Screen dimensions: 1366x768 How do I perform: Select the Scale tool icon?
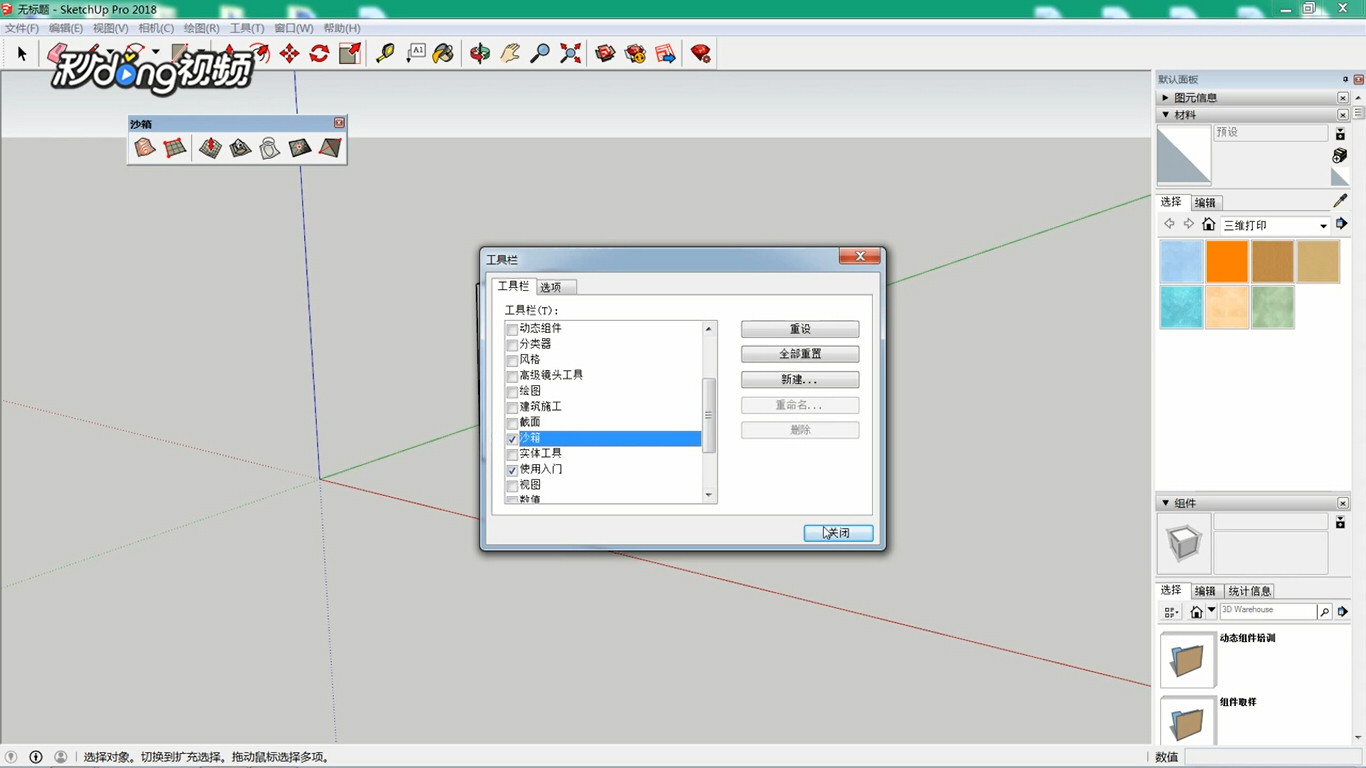pyautogui.click(x=349, y=54)
